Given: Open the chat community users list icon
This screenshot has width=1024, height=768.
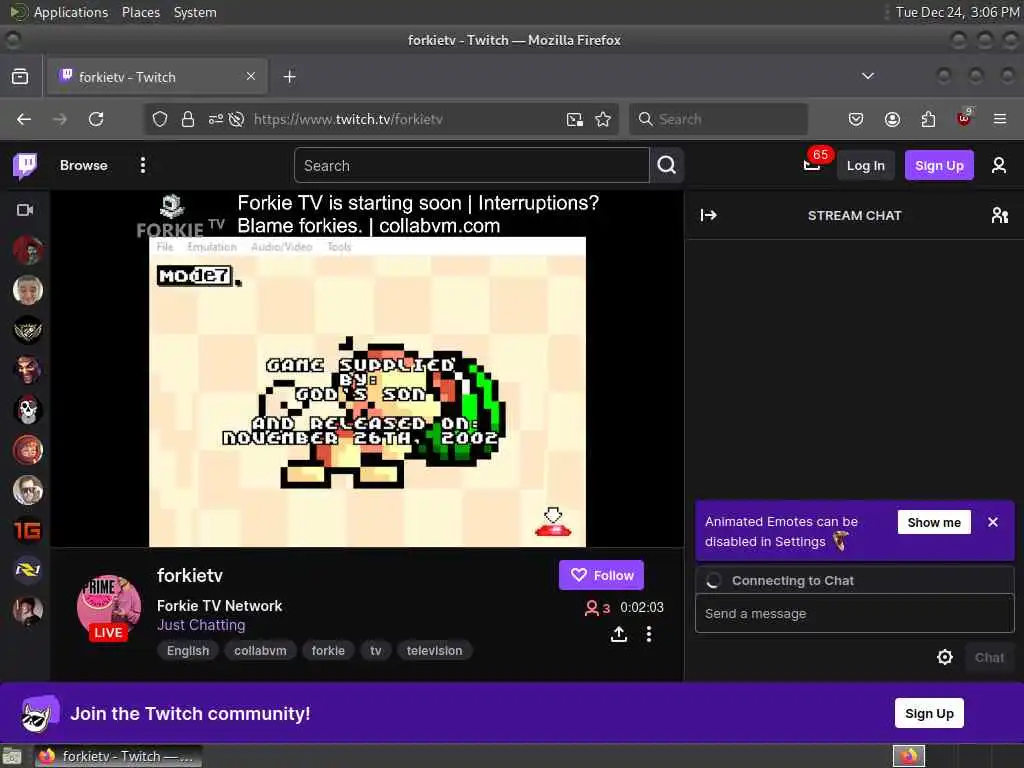Looking at the screenshot, I should [999, 215].
